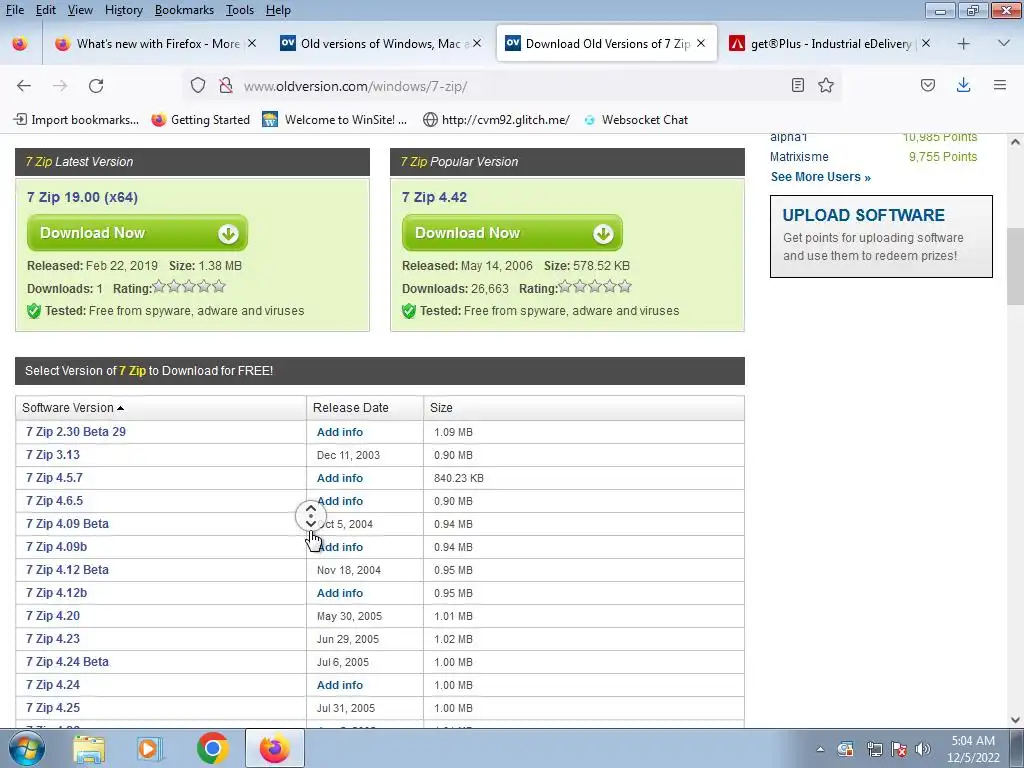Click the insecure connection padlock icon
The image size is (1024, 768).
coord(226,86)
